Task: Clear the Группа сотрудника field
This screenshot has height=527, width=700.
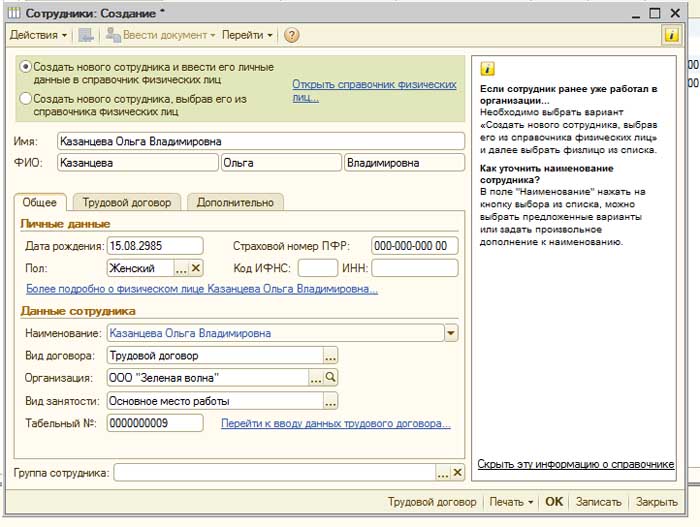Action: click(458, 472)
